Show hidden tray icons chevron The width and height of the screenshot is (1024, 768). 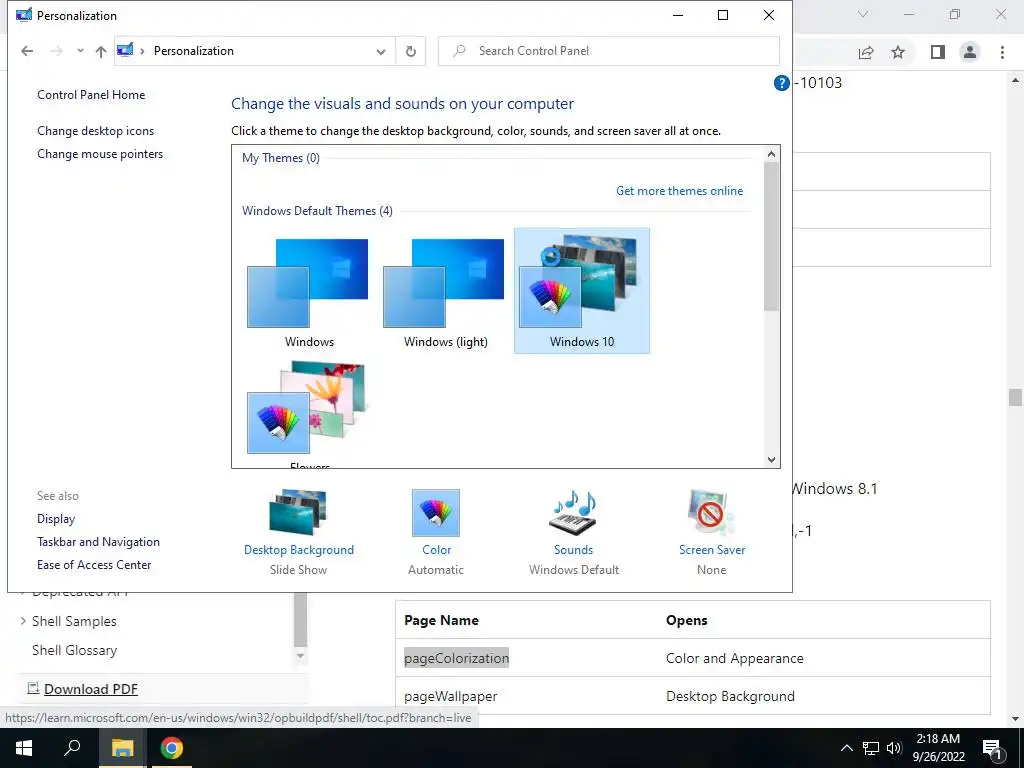pyautogui.click(x=846, y=748)
